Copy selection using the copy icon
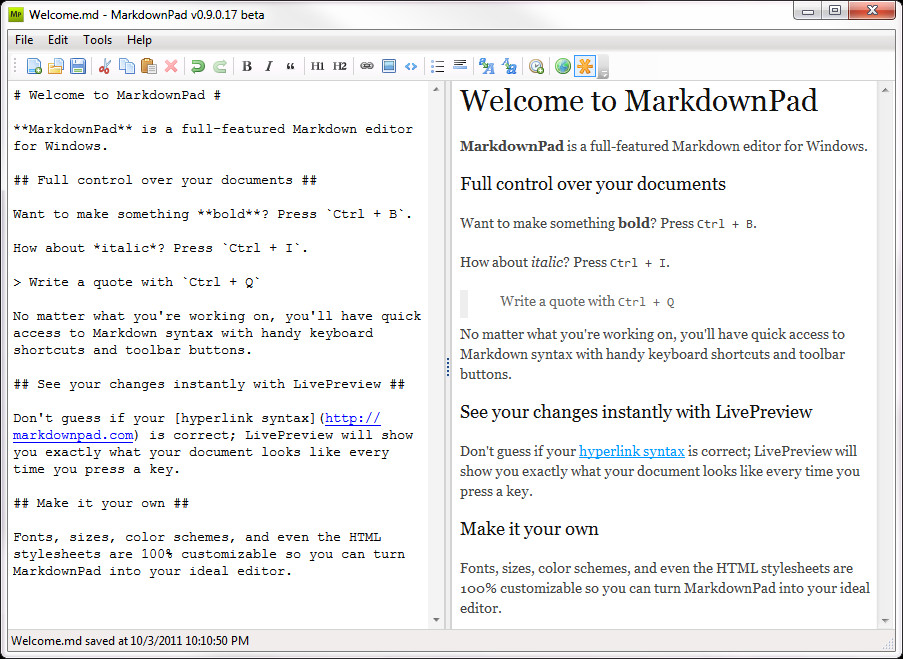The width and height of the screenshot is (903, 659). click(x=126, y=66)
